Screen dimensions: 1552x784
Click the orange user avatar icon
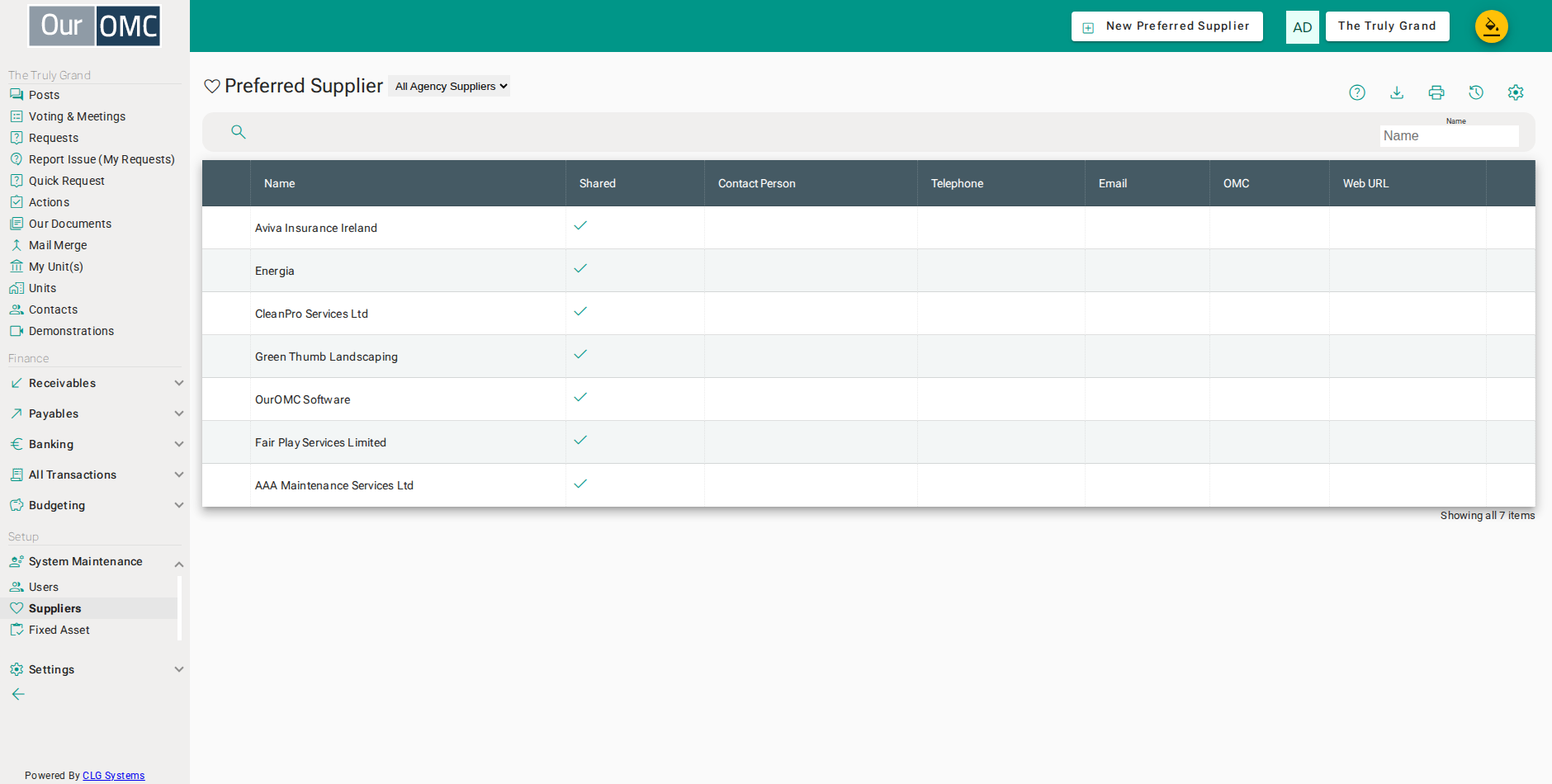click(x=1492, y=26)
